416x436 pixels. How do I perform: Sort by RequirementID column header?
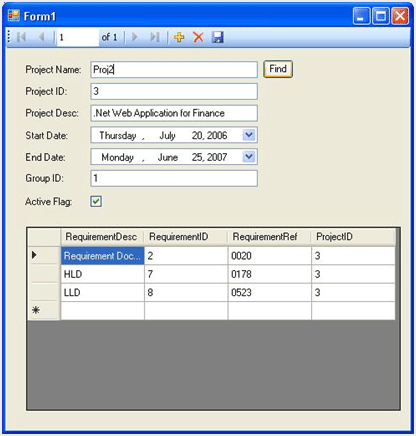coord(186,237)
